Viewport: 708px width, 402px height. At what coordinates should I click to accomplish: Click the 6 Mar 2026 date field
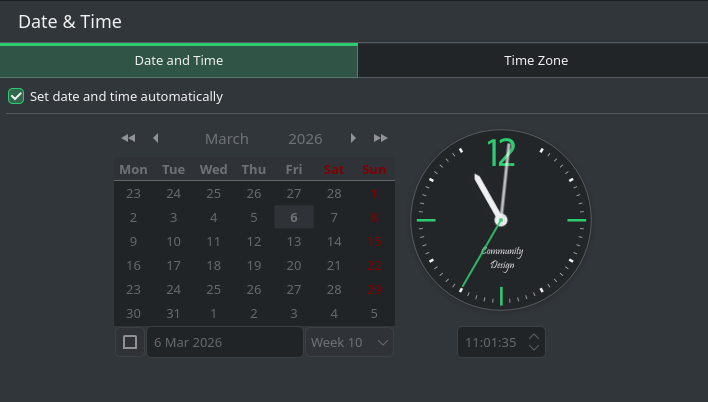224,342
